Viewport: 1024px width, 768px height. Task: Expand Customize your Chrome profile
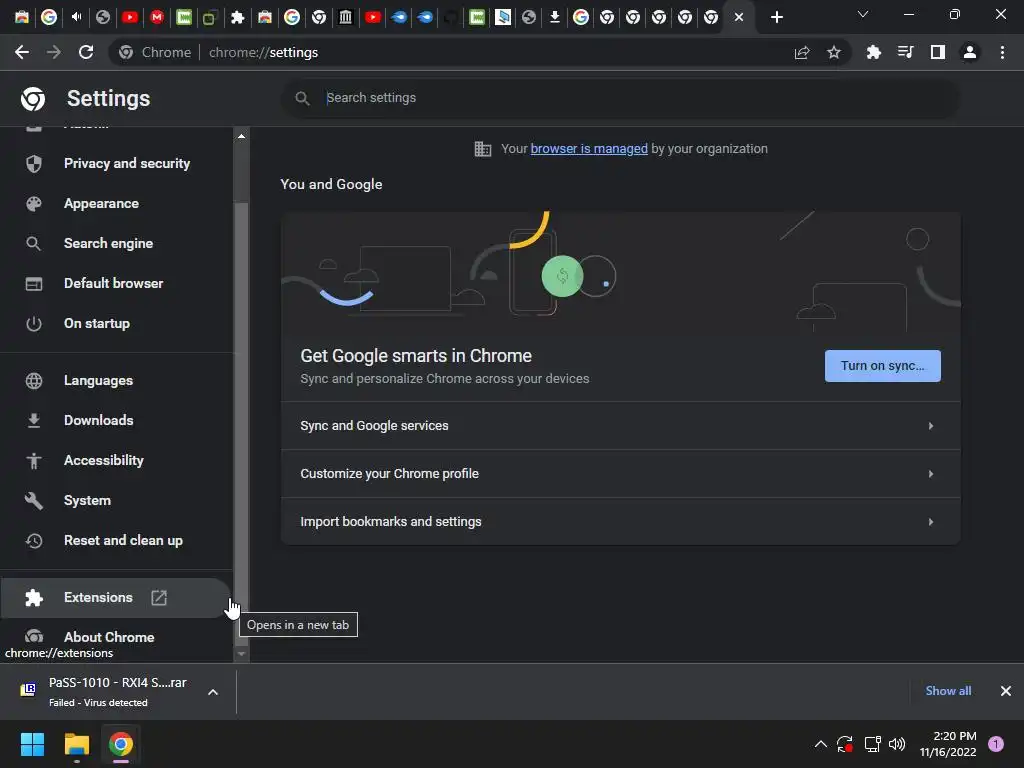click(x=620, y=473)
